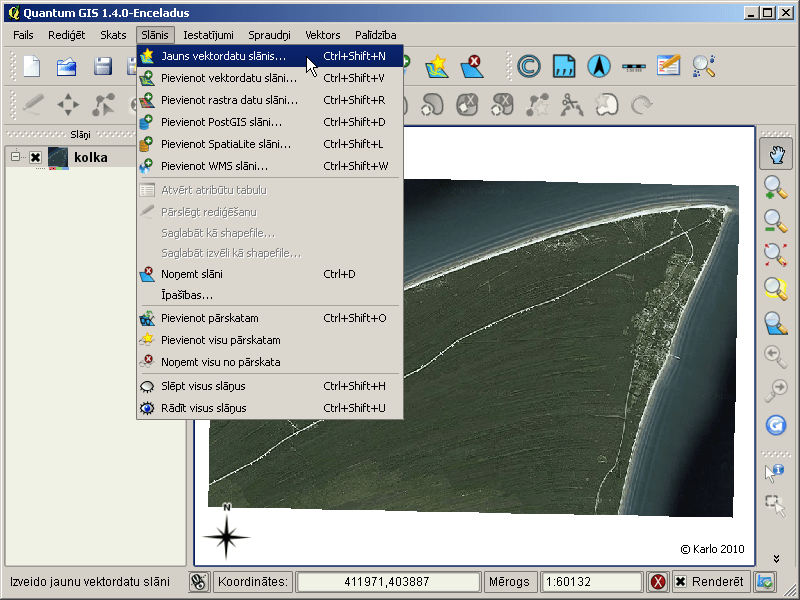Click the Mērogs scale field 1:60132
This screenshot has width=800, height=600.
[590, 582]
